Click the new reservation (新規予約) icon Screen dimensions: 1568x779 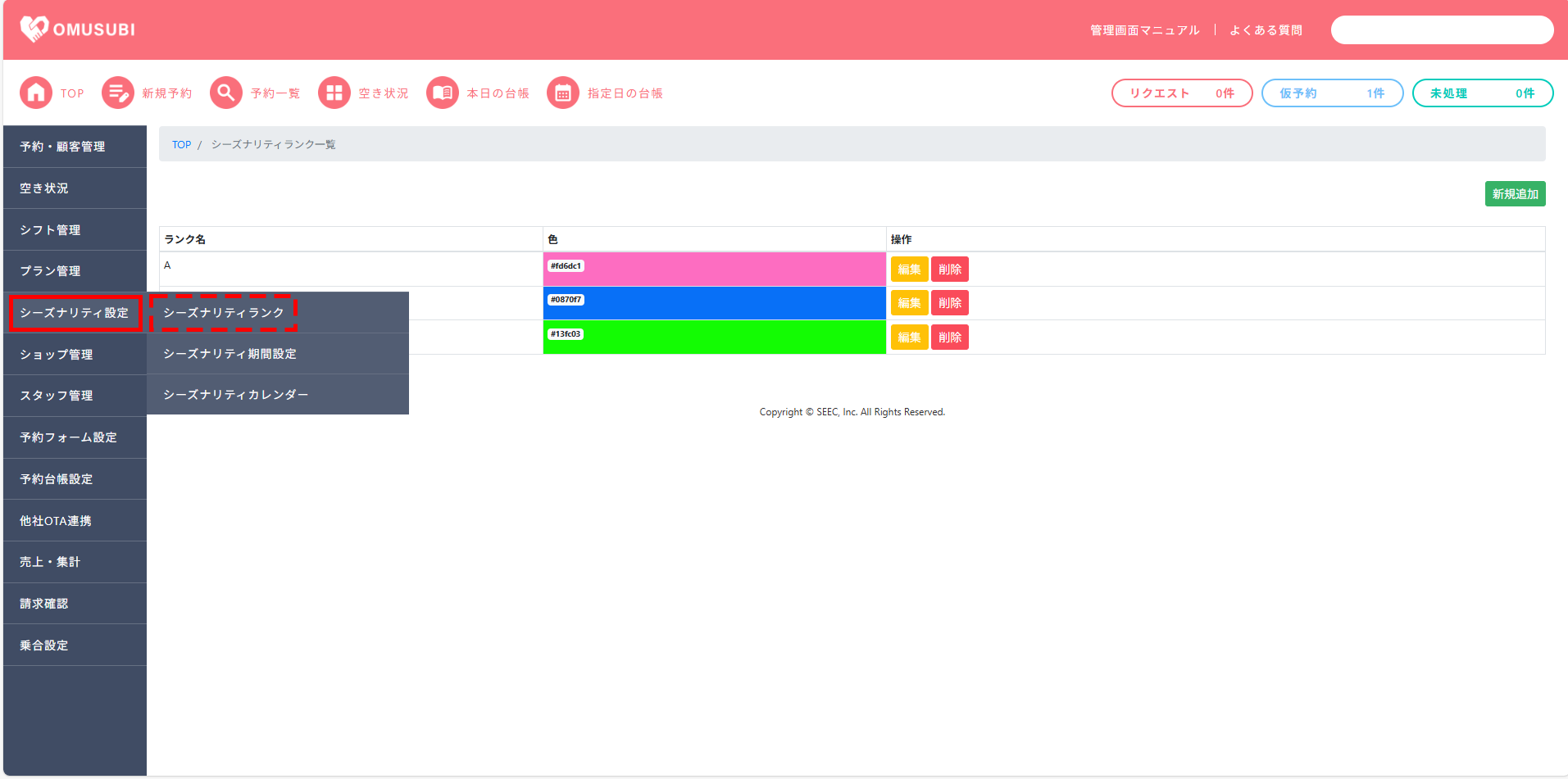pos(118,93)
